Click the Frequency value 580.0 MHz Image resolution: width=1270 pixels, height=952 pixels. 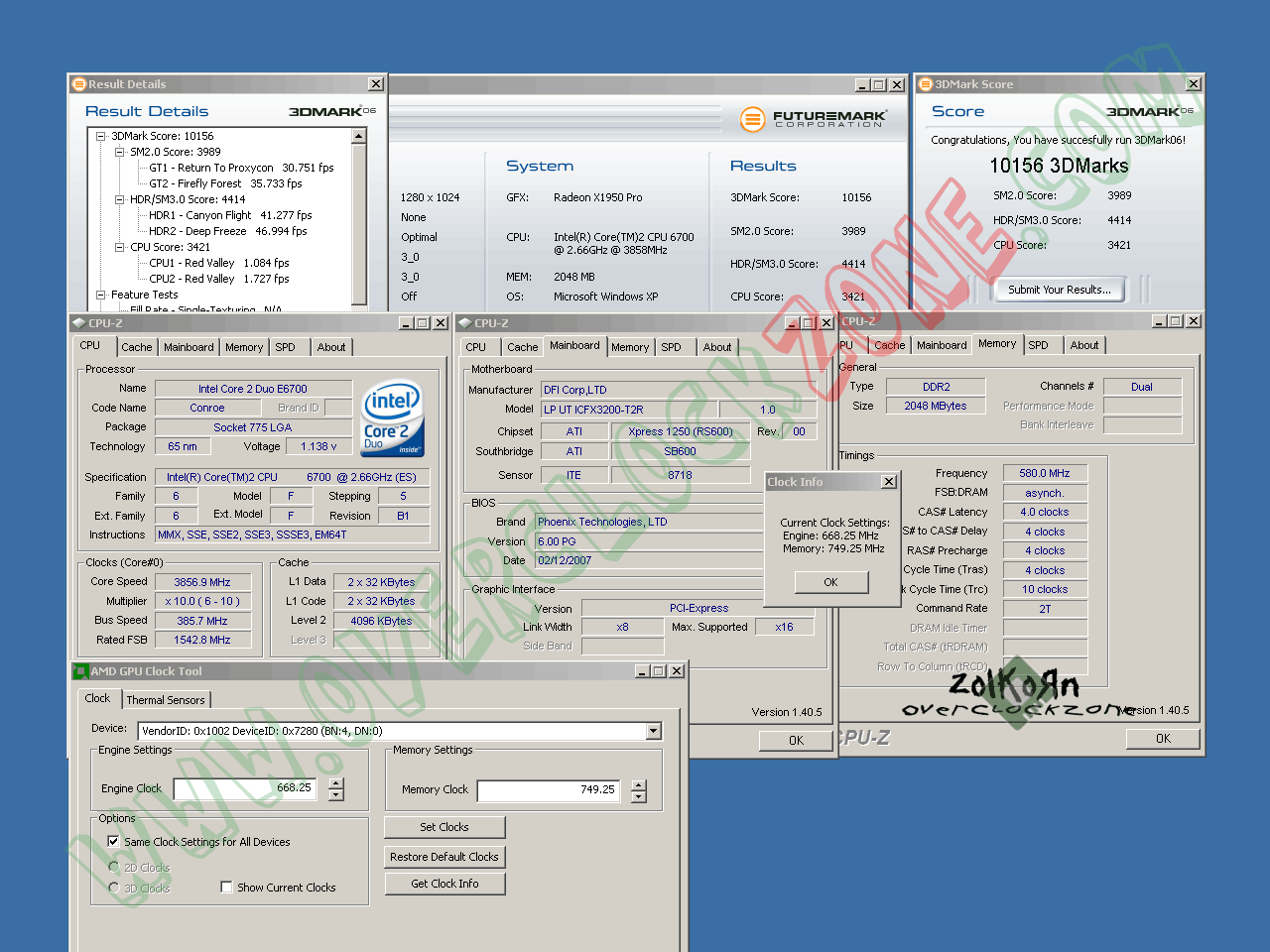point(1045,474)
